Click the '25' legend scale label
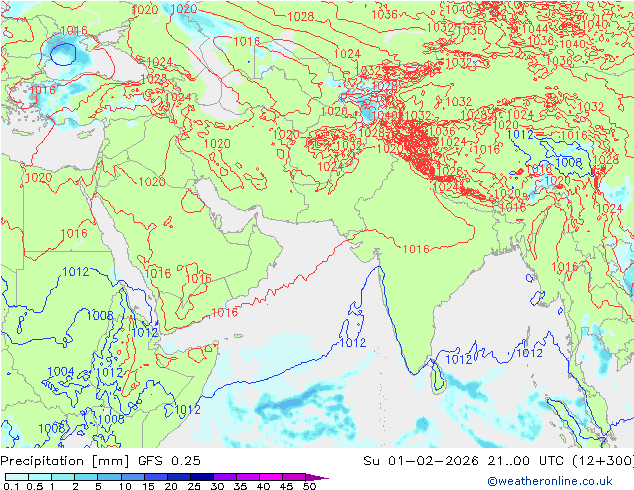Screen dimensions: 634x490 point(194,486)
